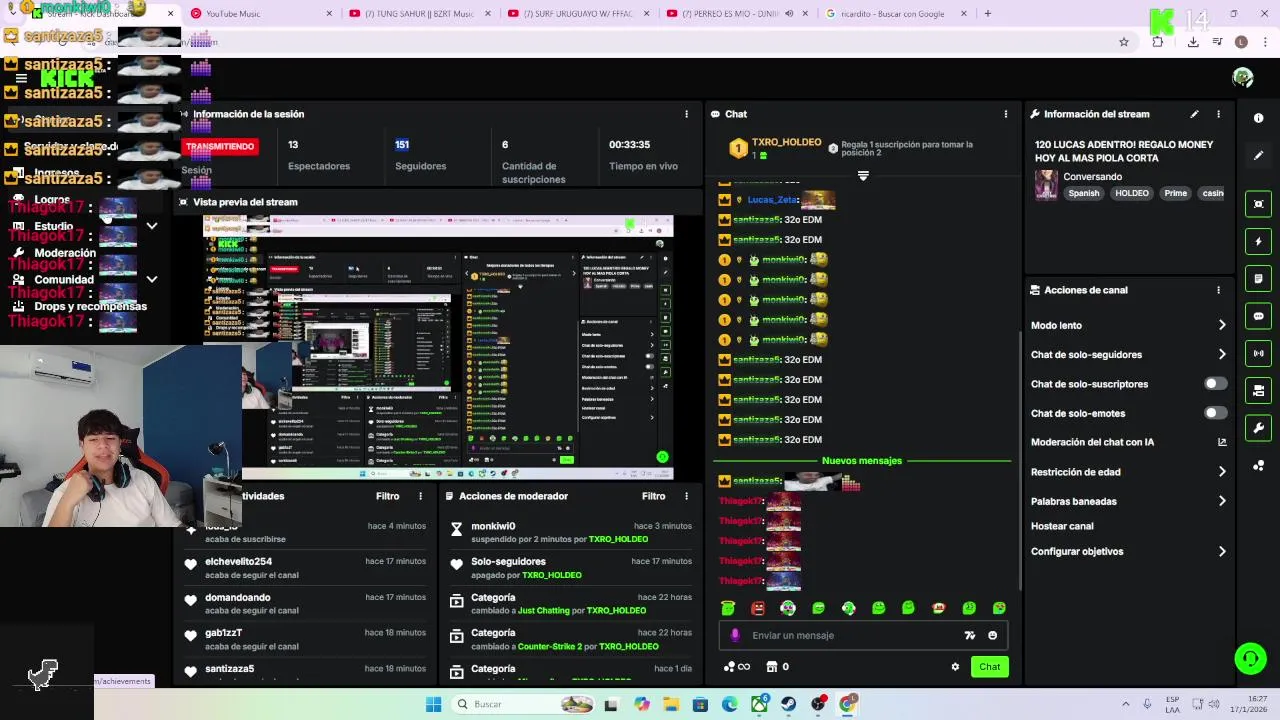The image size is (1280, 720).
Task: Toggle the chat bubble panel icon in right sidebar
Action: 1258,316
